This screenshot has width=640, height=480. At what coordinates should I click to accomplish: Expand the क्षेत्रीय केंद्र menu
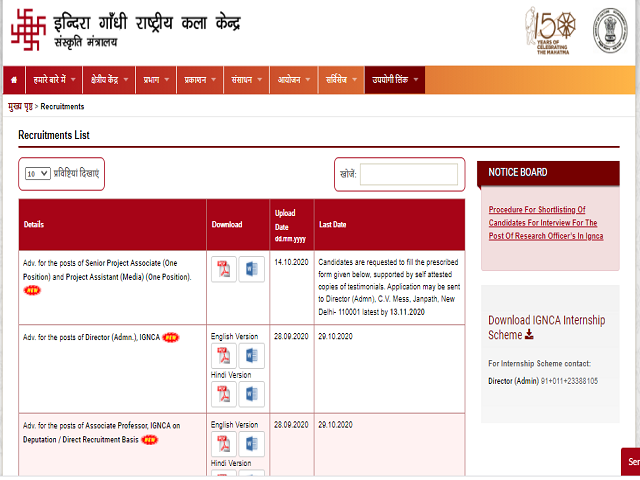(109, 80)
